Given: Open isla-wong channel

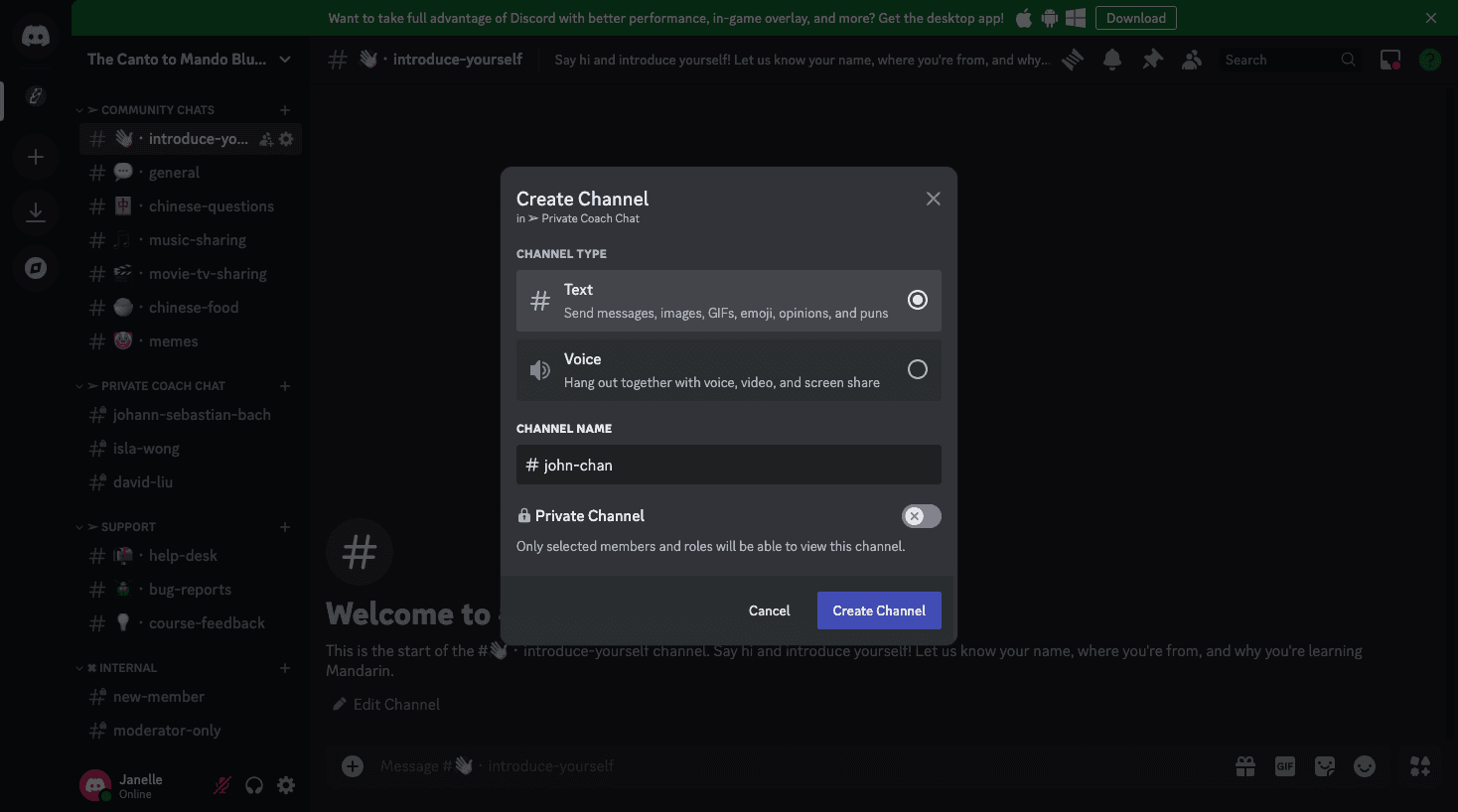Looking at the screenshot, I should click(191, 449).
